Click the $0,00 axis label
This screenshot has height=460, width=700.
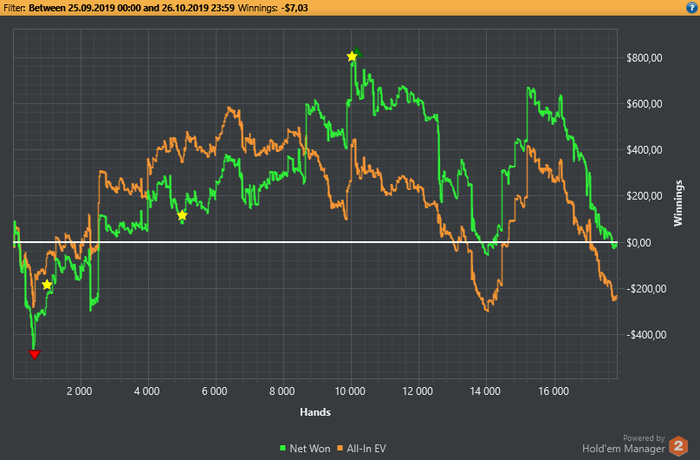pyautogui.click(x=639, y=243)
